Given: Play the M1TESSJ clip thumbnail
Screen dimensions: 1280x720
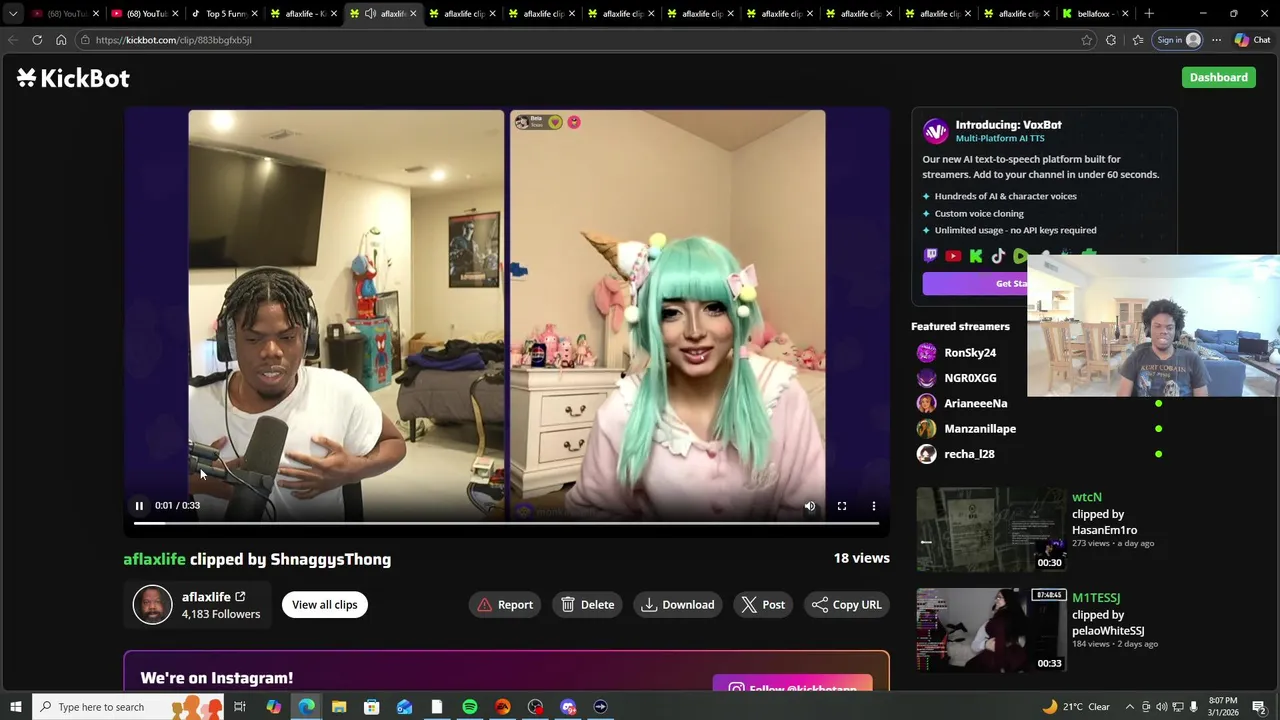Looking at the screenshot, I should coord(991,630).
